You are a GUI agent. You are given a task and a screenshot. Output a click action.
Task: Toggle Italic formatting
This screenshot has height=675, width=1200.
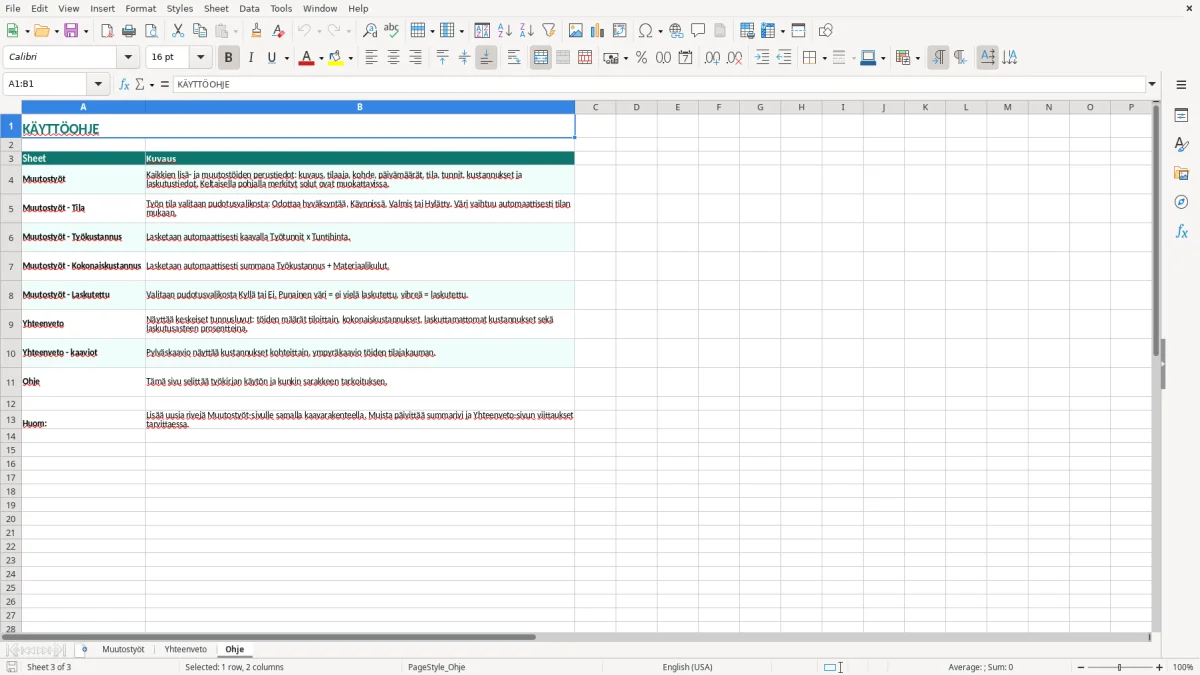[x=250, y=58]
